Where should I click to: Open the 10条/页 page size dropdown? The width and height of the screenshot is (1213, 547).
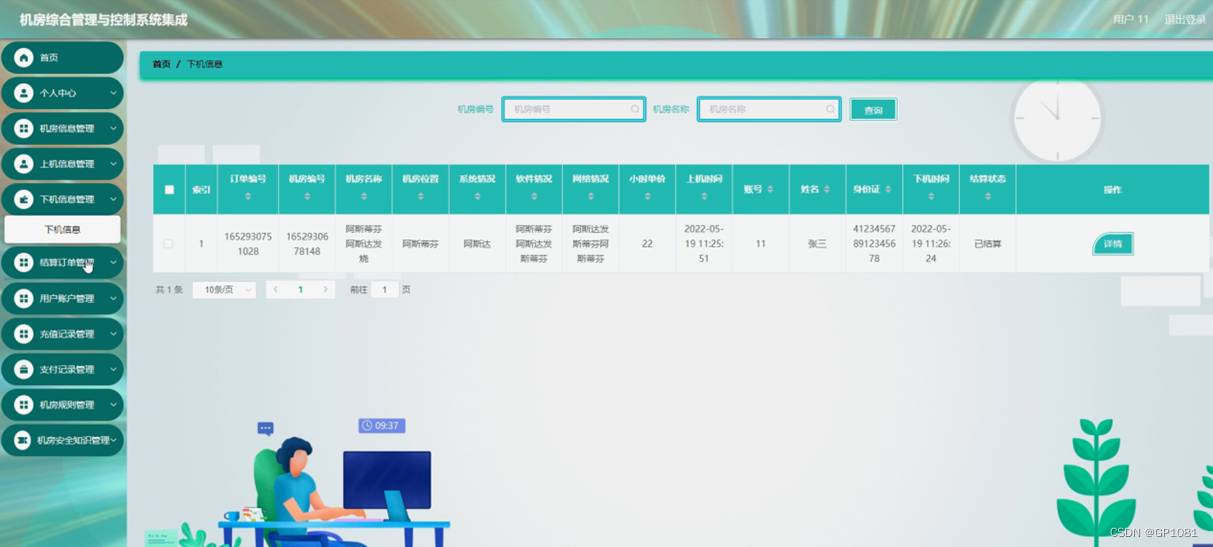224,290
